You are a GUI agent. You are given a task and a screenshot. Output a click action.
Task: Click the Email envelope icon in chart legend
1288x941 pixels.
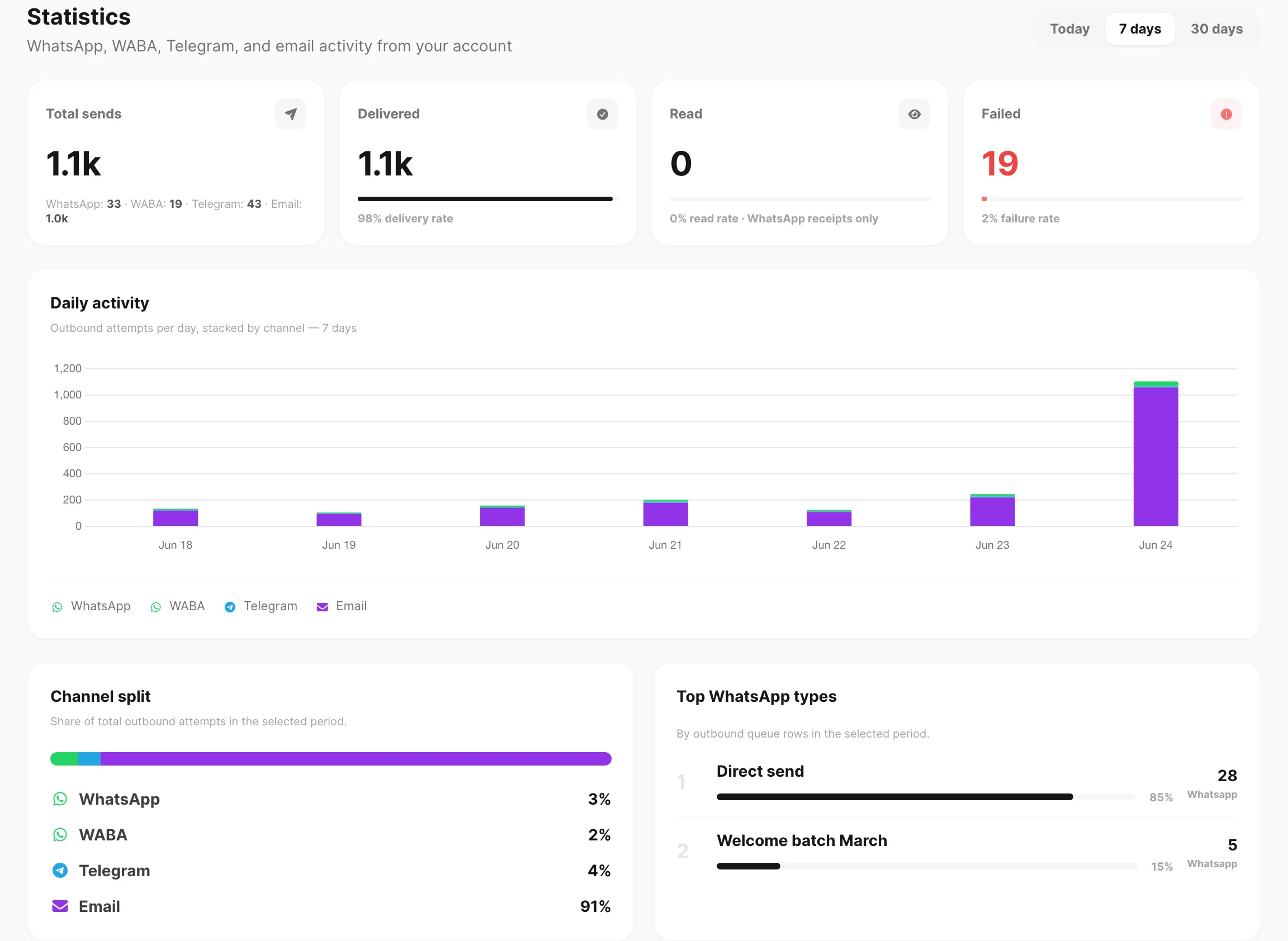tap(322, 607)
